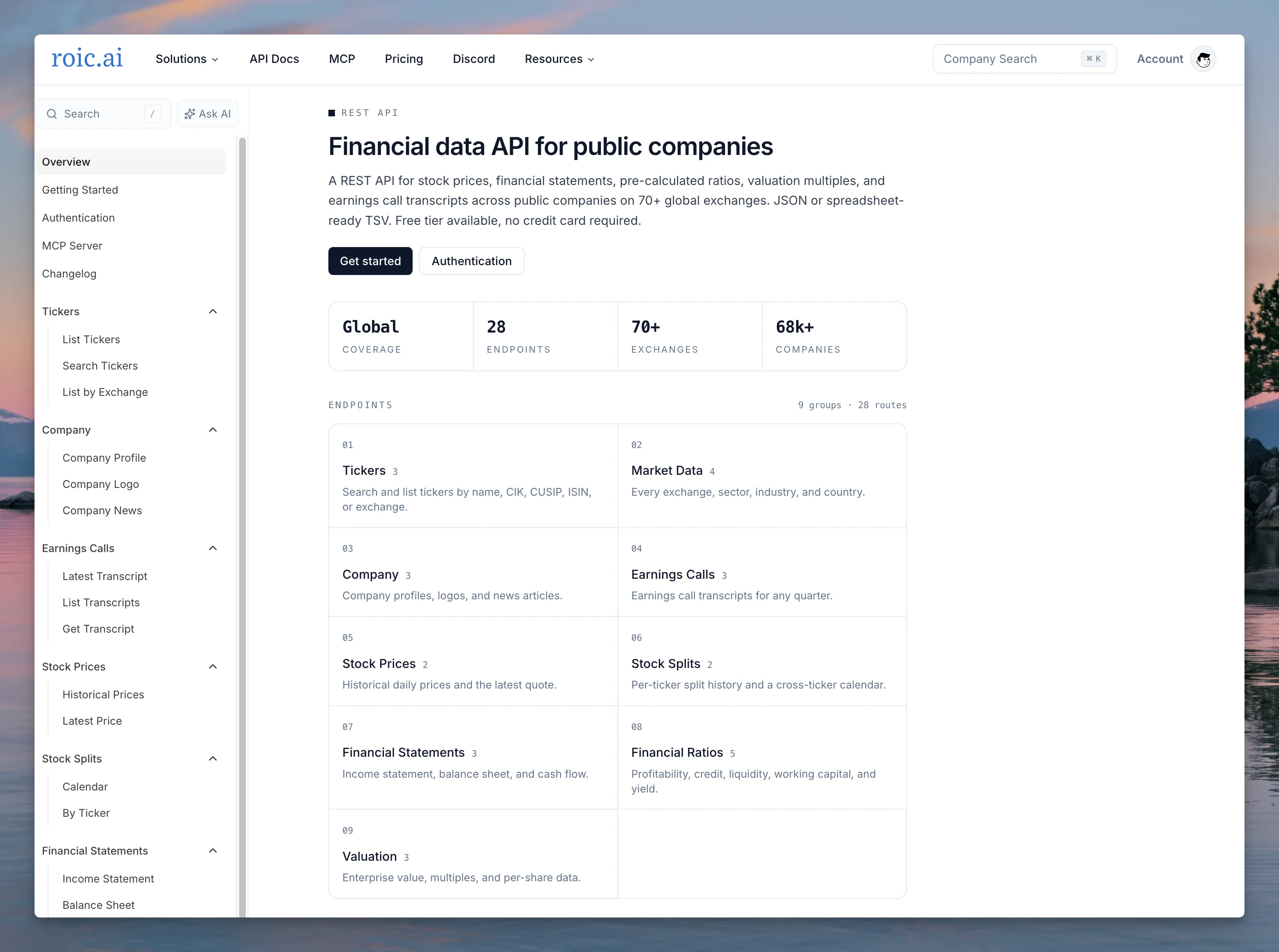Open Income Statement in the sidebar
The height and width of the screenshot is (952, 1279).
click(x=109, y=879)
